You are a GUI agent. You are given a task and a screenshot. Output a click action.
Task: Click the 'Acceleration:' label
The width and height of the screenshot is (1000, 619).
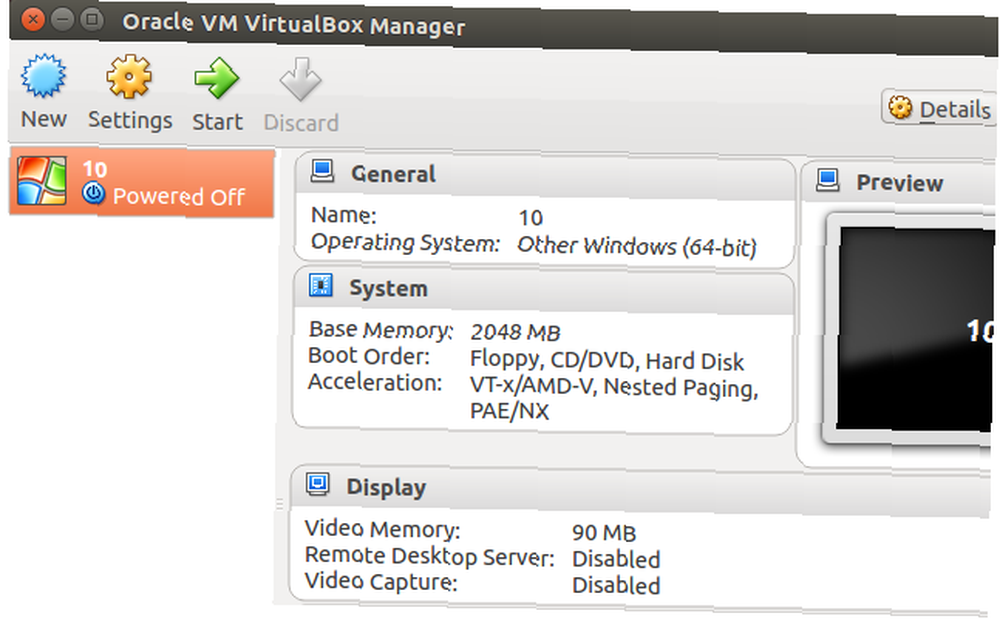[375, 382]
